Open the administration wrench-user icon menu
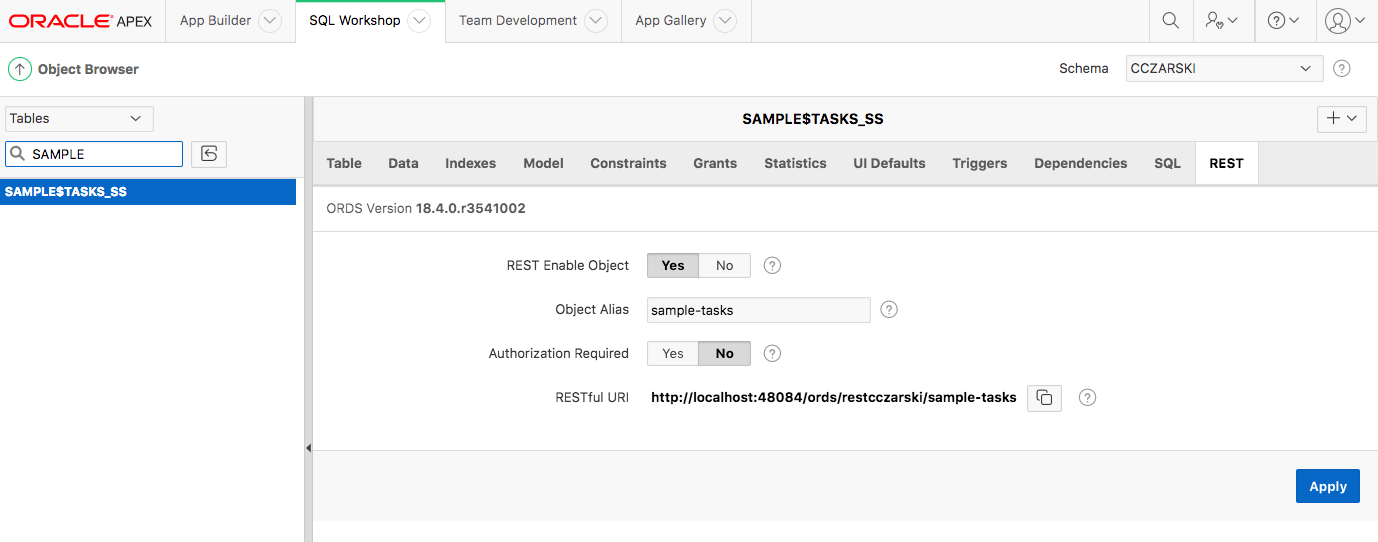 [1221, 20]
